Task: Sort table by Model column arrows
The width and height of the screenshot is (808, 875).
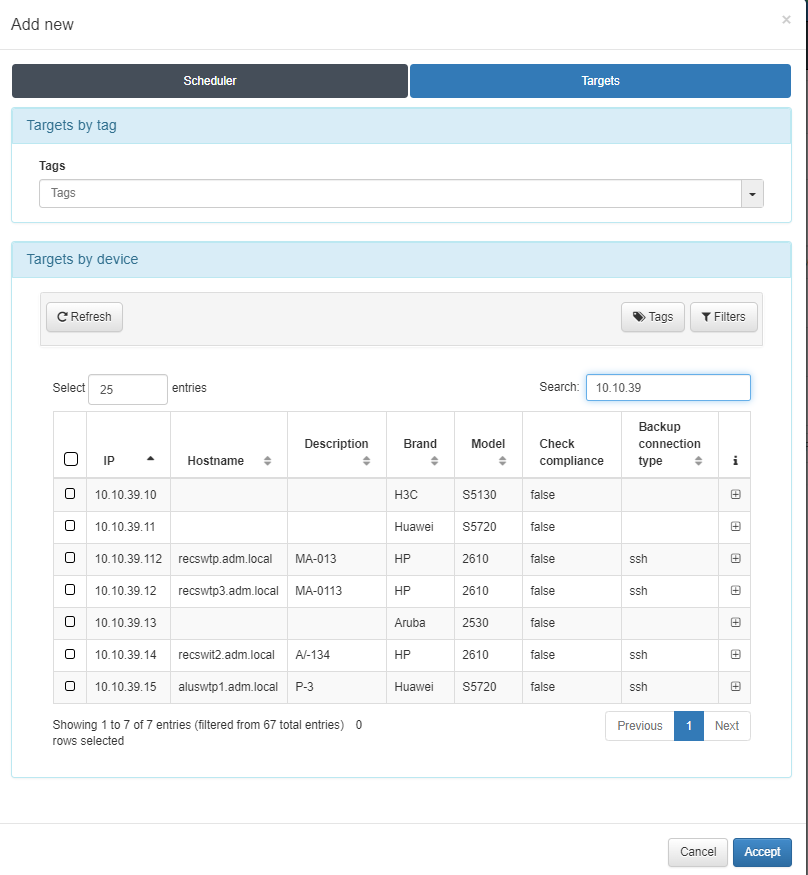Action: tap(502, 461)
